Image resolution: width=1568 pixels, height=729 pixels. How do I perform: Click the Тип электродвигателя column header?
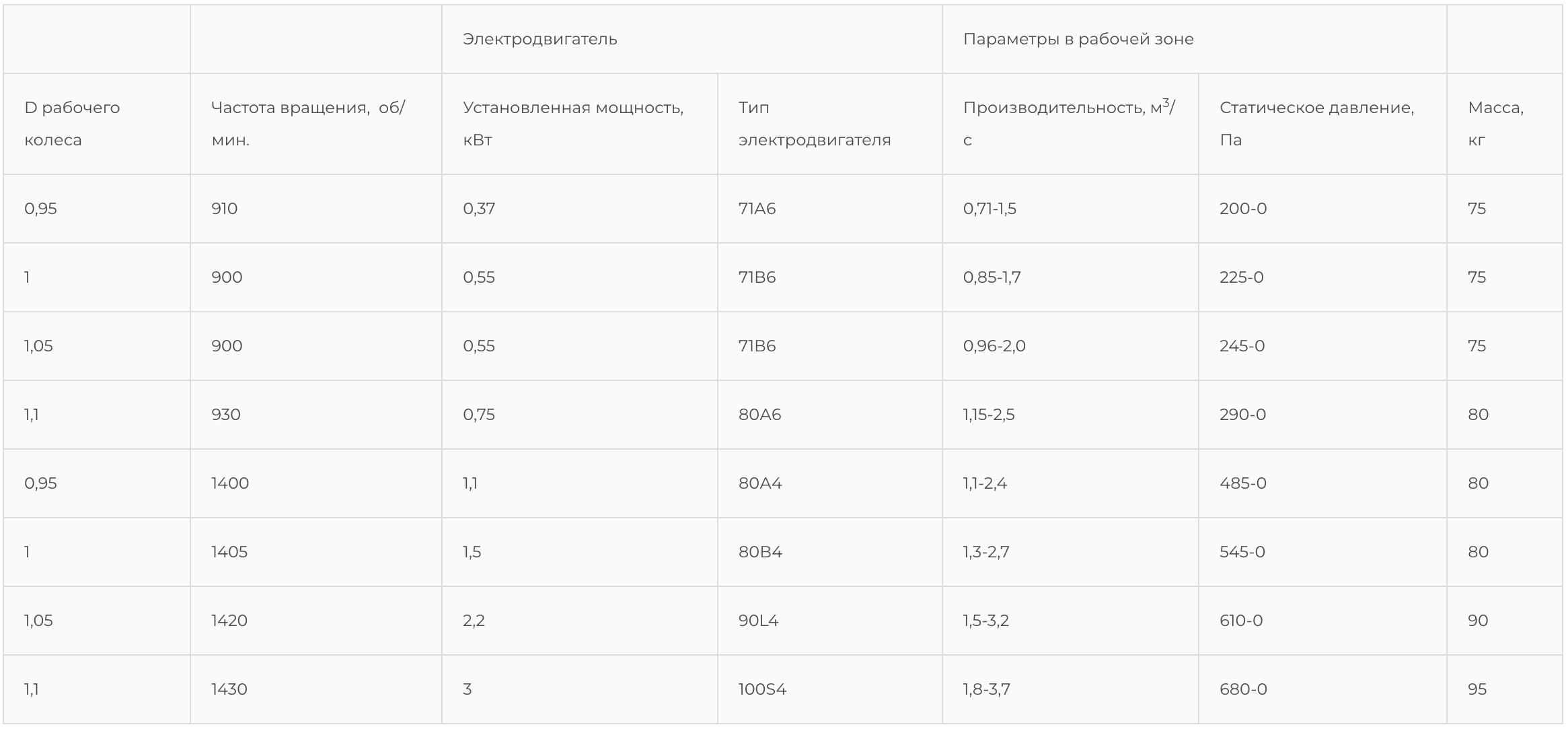pyautogui.click(x=815, y=124)
